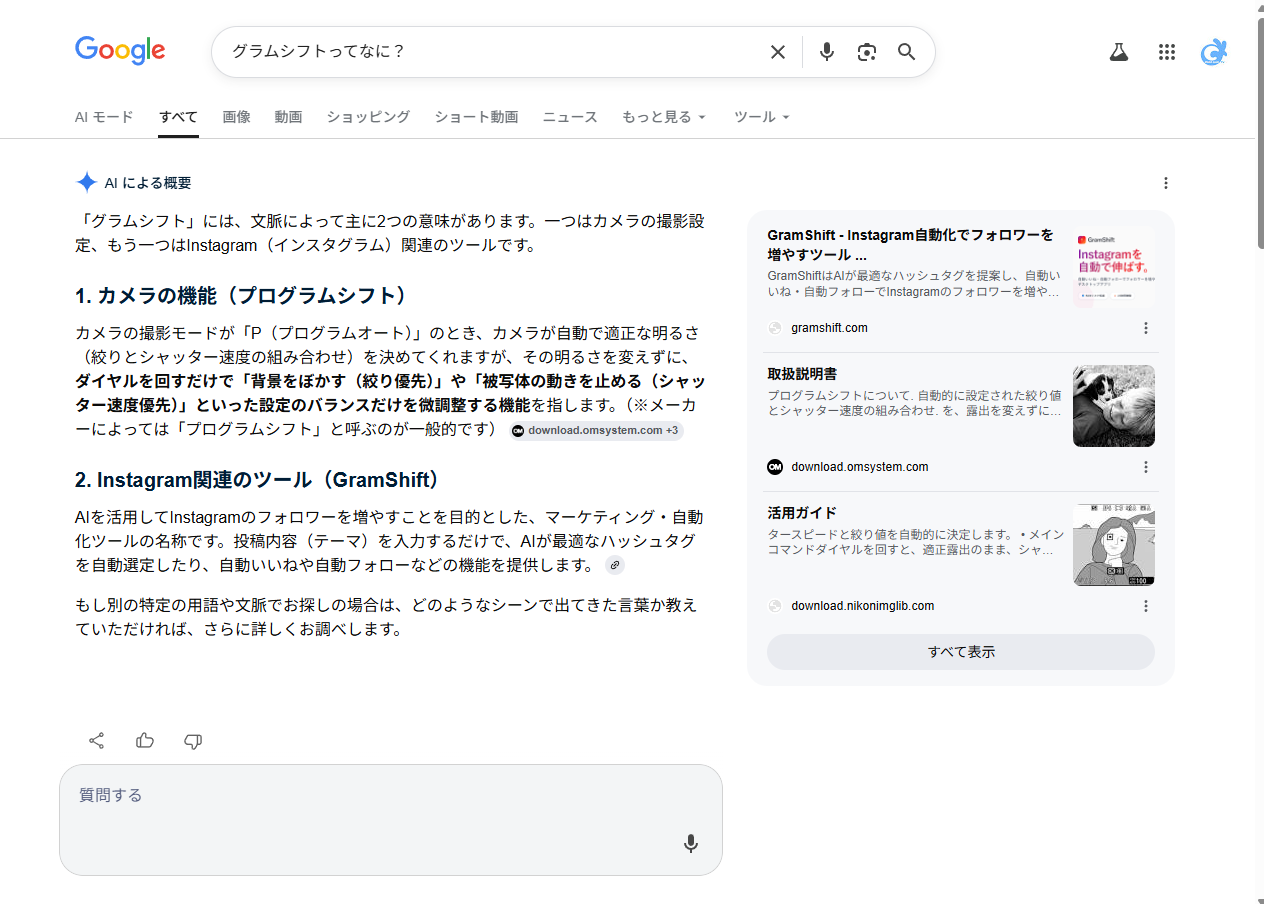The image size is (1264, 904).
Task: Click the AI による概要 label
Action: [148, 183]
